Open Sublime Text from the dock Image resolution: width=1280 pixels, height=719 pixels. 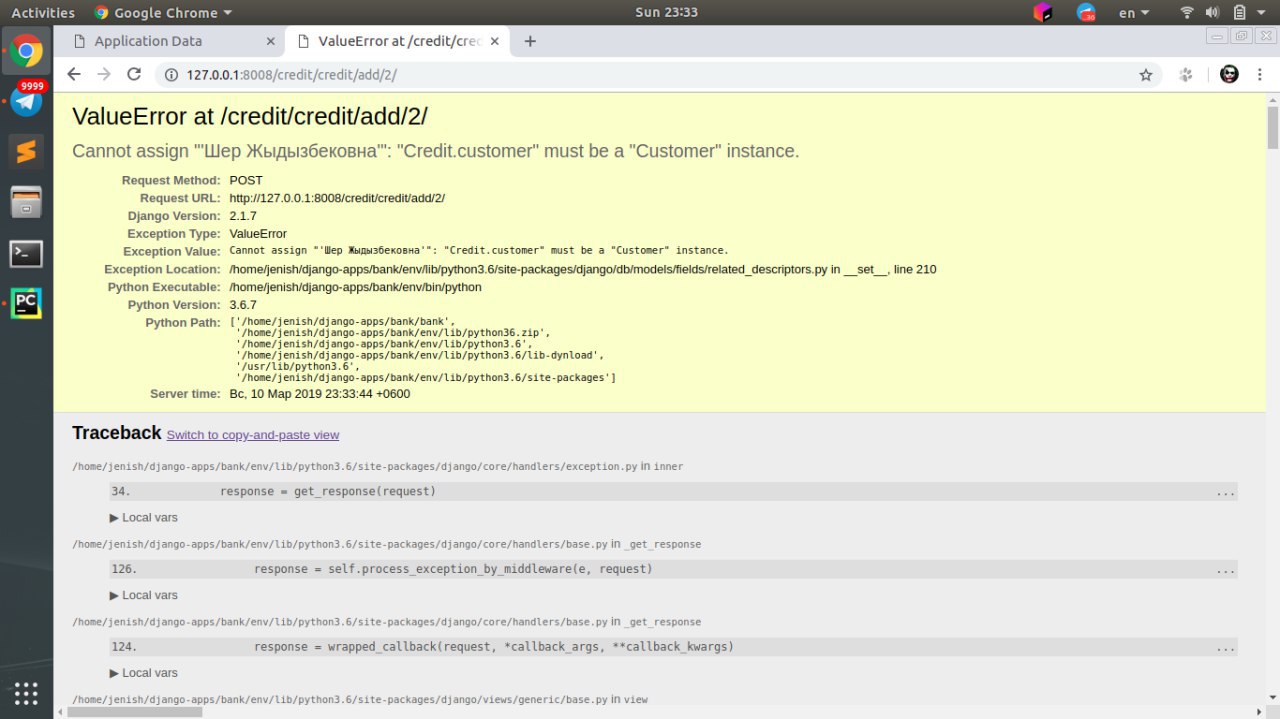27,151
